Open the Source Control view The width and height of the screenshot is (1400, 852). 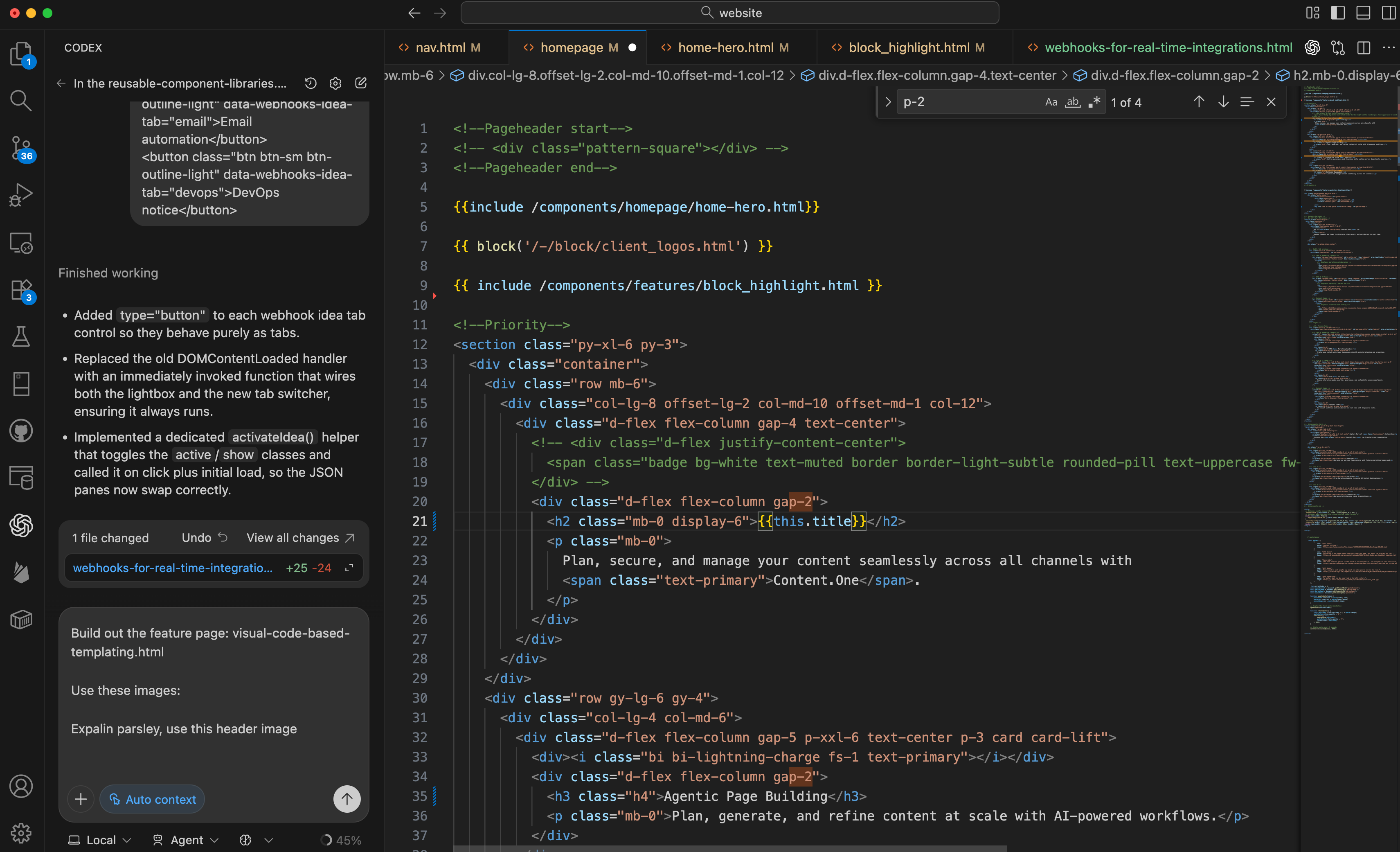[x=21, y=148]
